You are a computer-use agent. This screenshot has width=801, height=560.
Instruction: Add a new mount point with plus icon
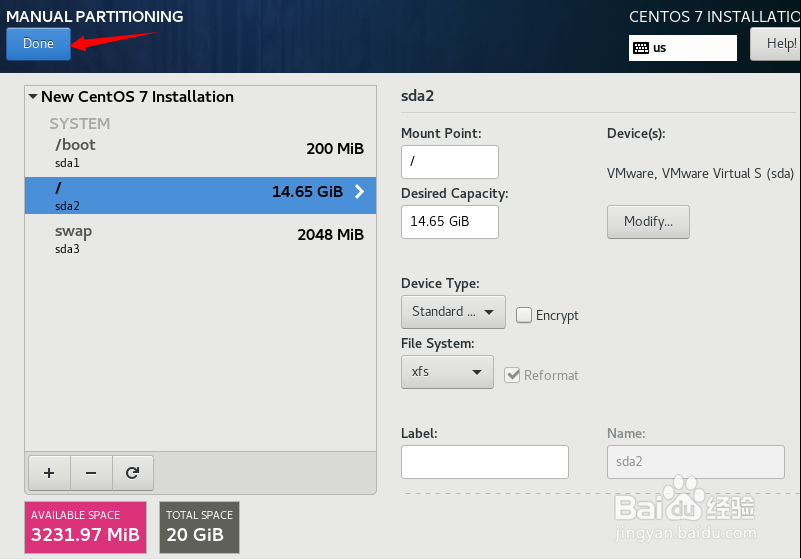pos(49,473)
